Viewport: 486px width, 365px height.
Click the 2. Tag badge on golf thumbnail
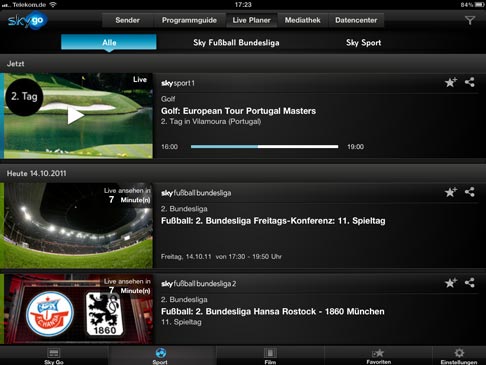24,97
